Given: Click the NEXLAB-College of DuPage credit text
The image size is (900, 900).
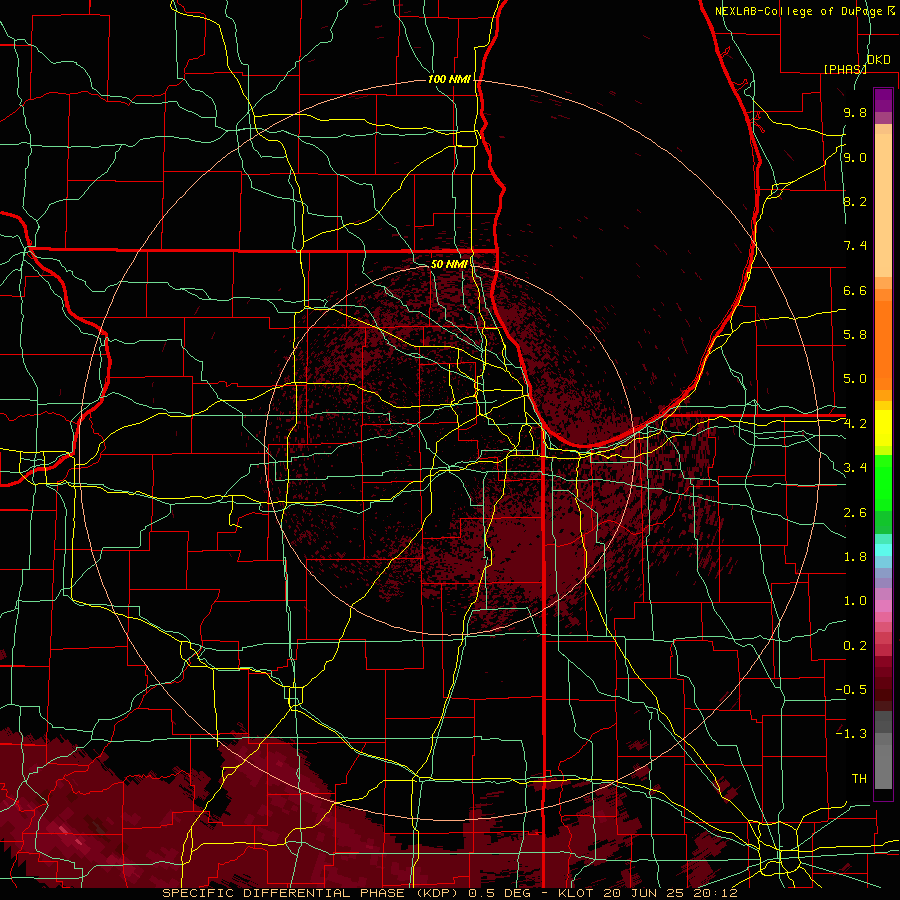Looking at the screenshot, I should pos(800,11).
